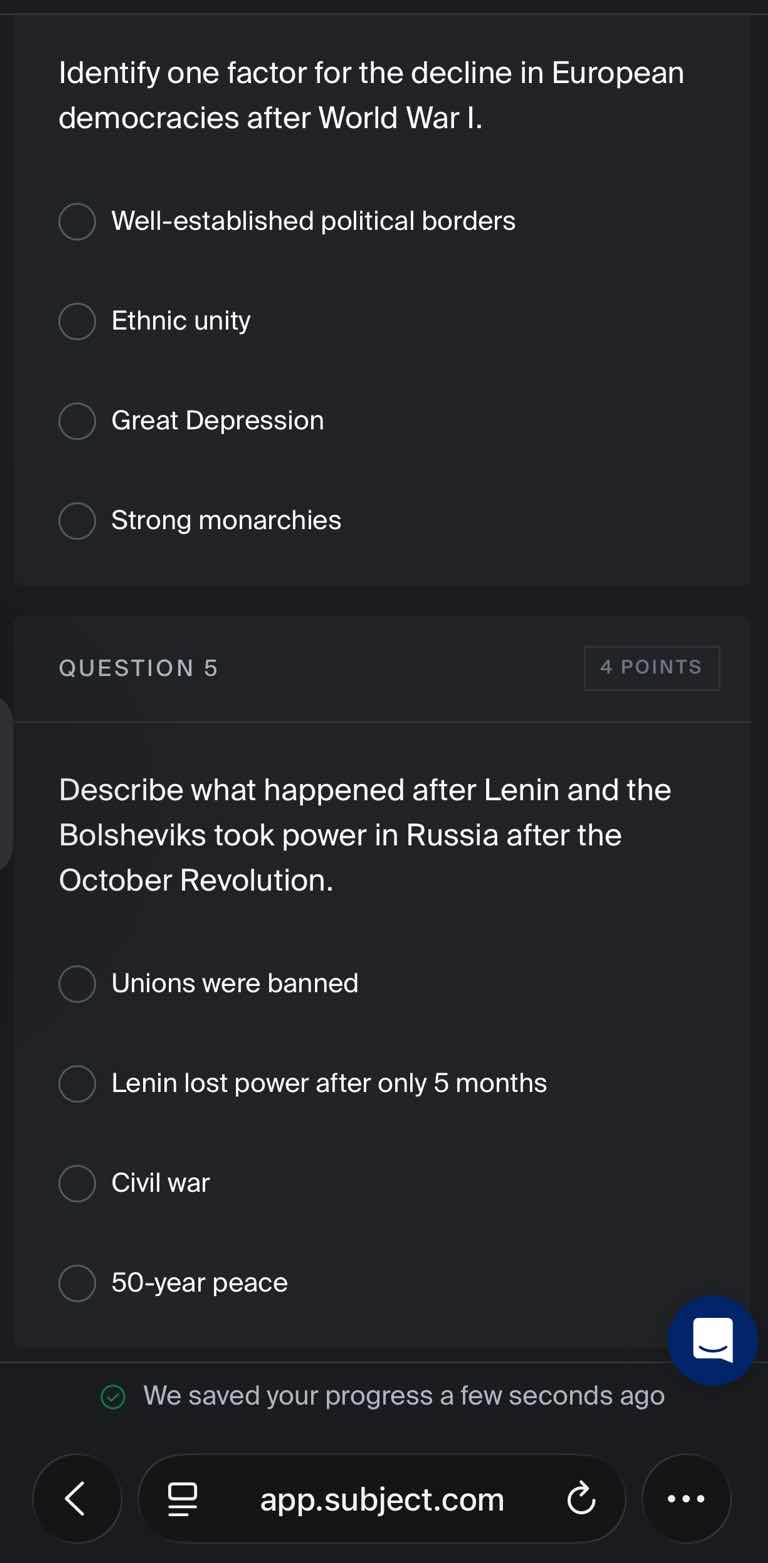Tap the European democracies question text

point(371,95)
